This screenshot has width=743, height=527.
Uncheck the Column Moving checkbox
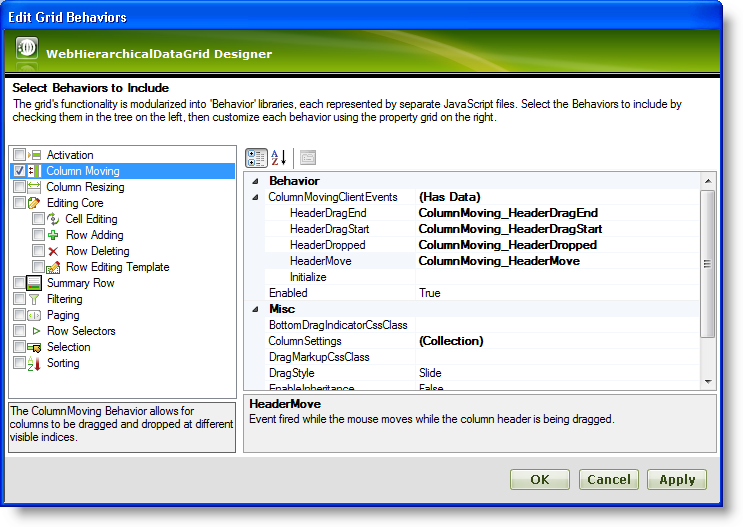19,171
